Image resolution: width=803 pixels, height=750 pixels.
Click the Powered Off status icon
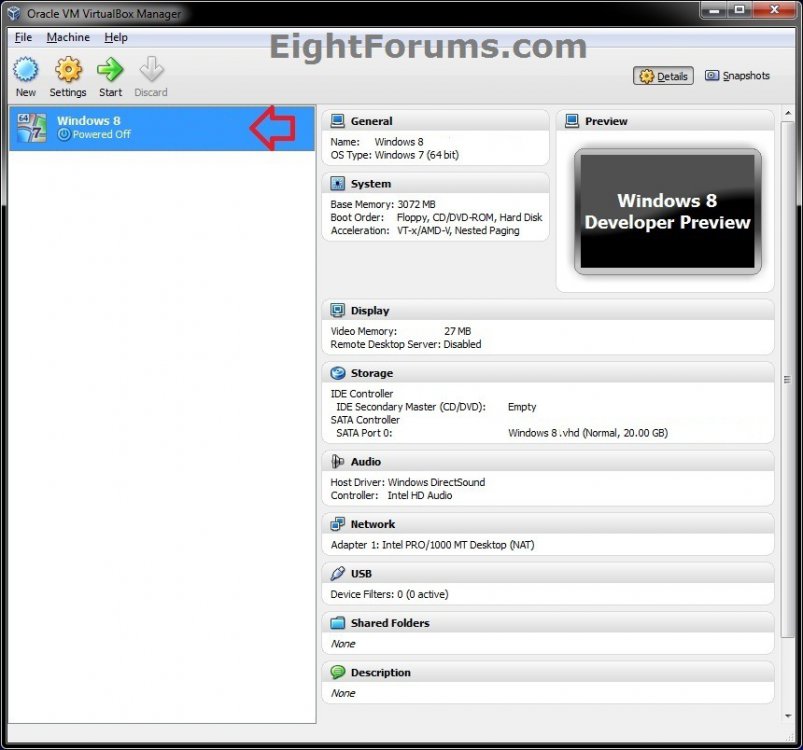(64, 135)
